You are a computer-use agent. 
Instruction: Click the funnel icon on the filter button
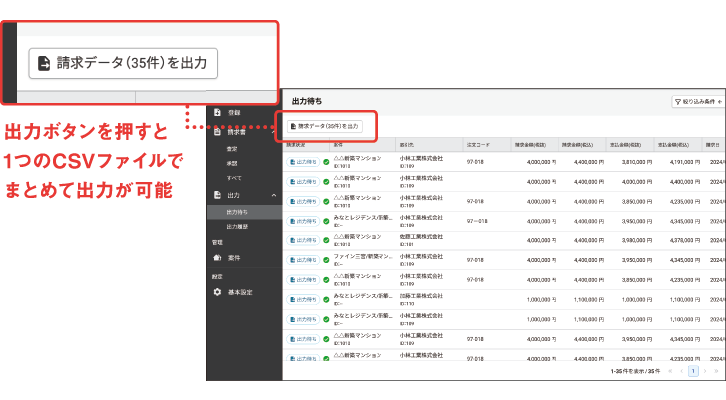678,101
